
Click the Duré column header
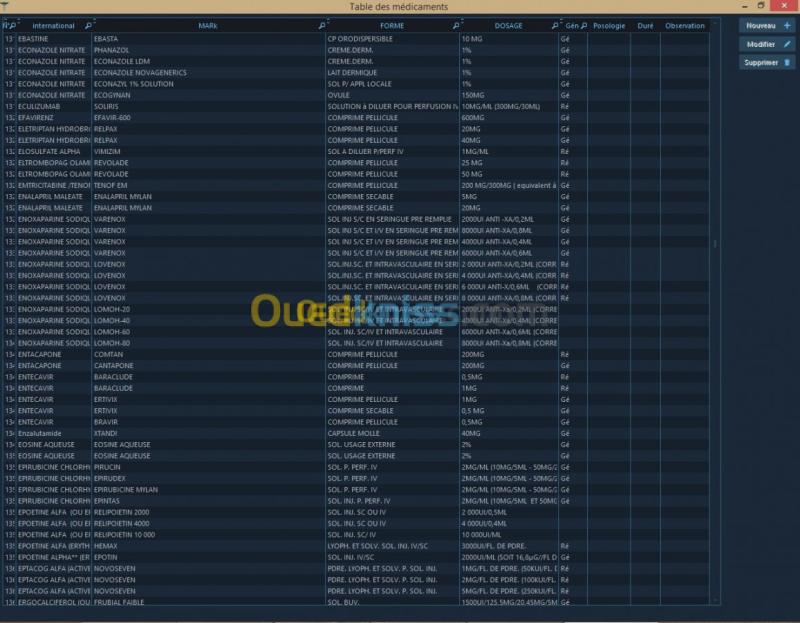tap(645, 26)
